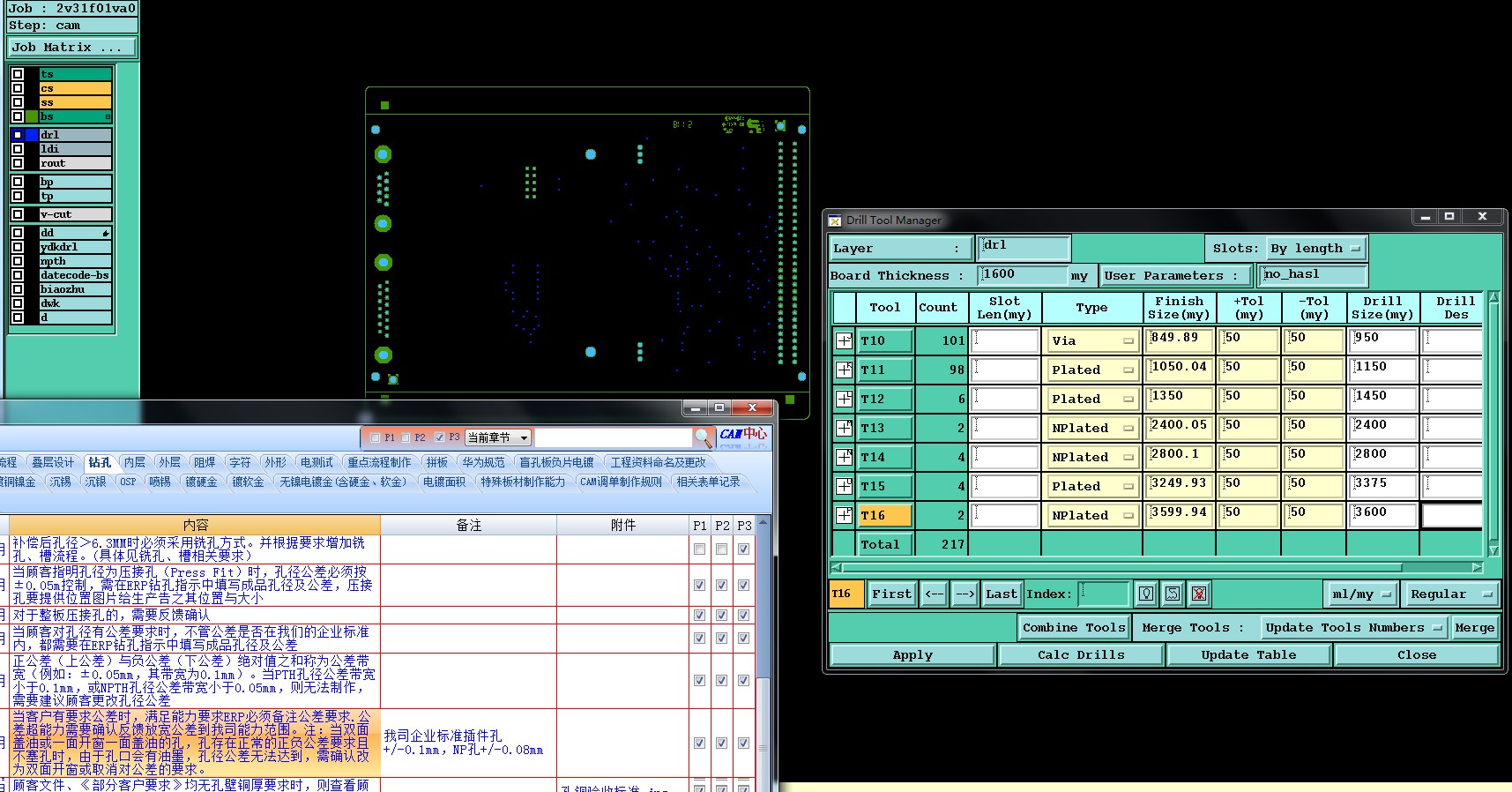Expand tool T11 row plus icon
The image size is (1512, 792).
coord(844,370)
